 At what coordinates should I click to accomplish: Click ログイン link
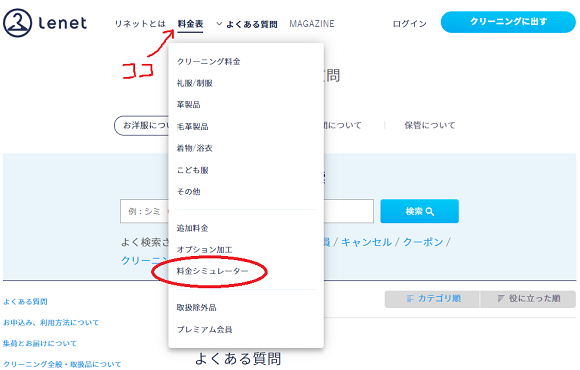(x=409, y=24)
